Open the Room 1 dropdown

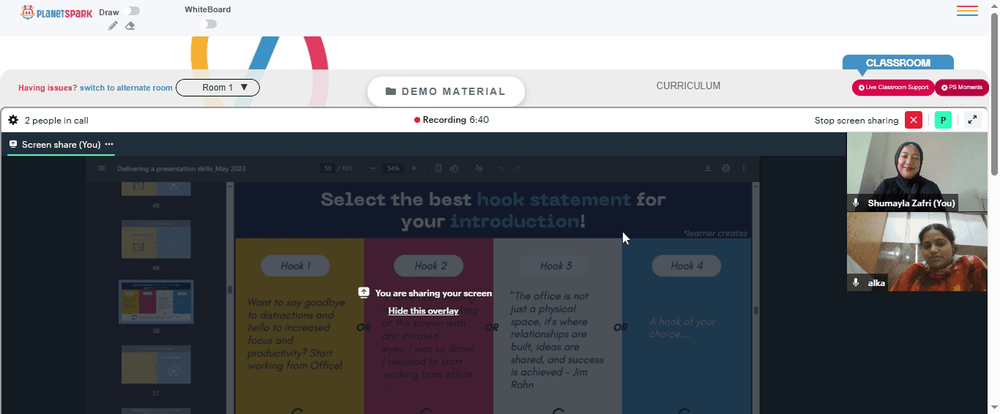pyautogui.click(x=217, y=87)
